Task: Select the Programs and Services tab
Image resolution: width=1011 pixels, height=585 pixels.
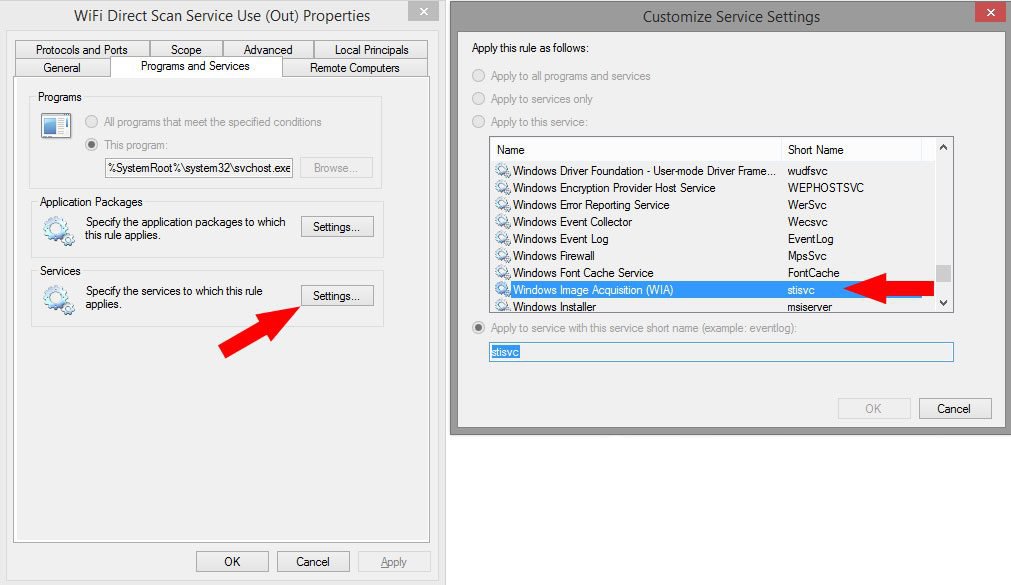Action: pyautogui.click(x=195, y=66)
